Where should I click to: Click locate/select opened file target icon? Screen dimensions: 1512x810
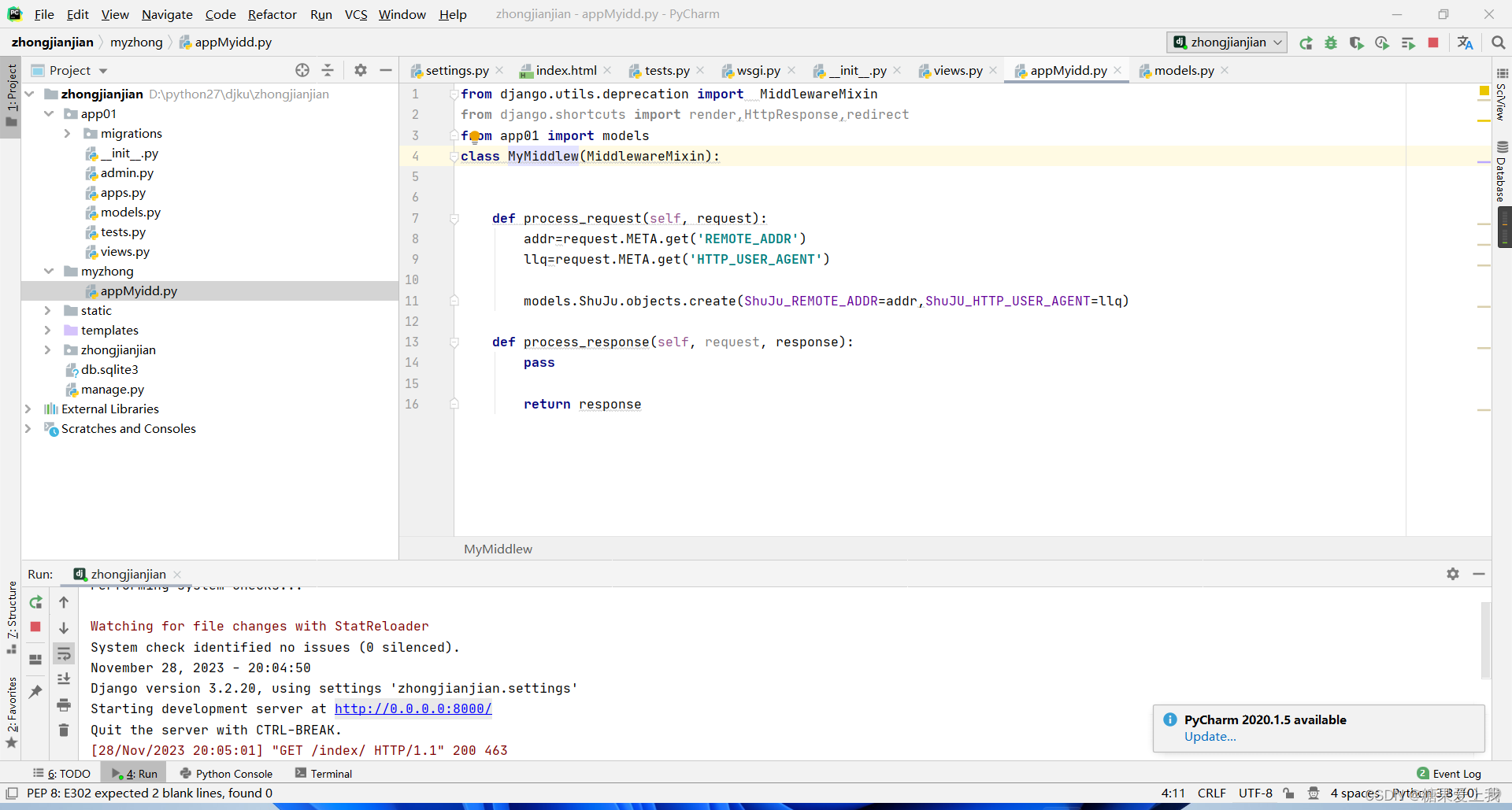coord(302,70)
